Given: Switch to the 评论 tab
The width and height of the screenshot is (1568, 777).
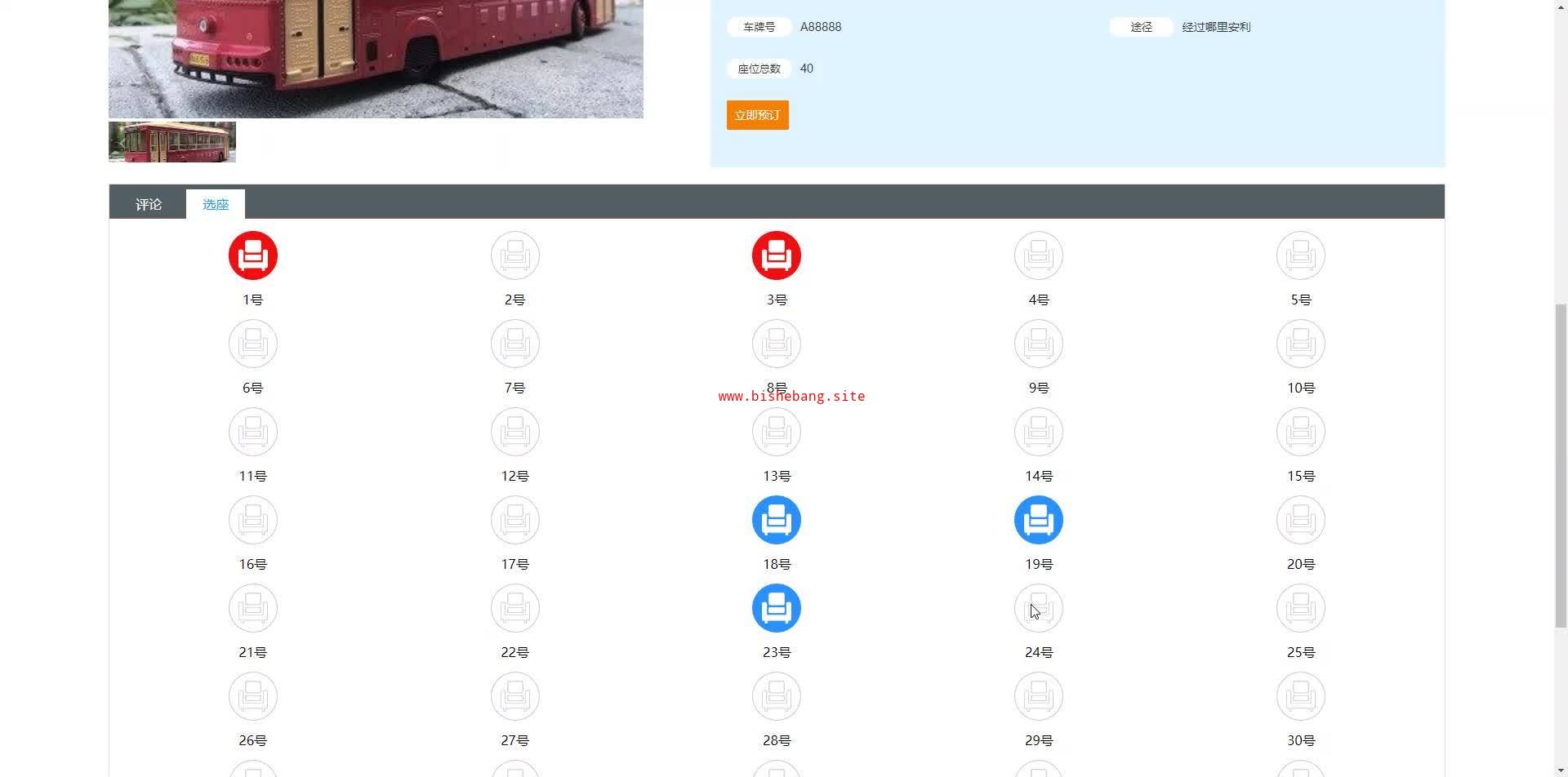Looking at the screenshot, I should (x=149, y=204).
